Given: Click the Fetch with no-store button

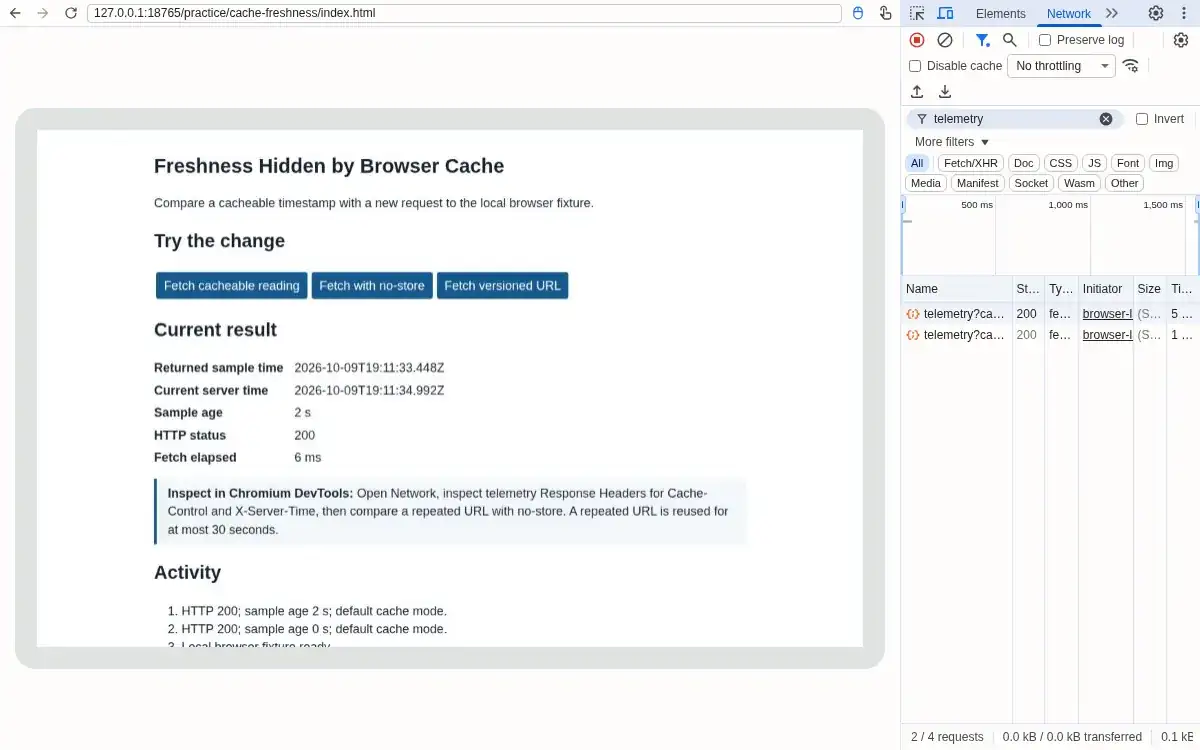Looking at the screenshot, I should coord(372,286).
